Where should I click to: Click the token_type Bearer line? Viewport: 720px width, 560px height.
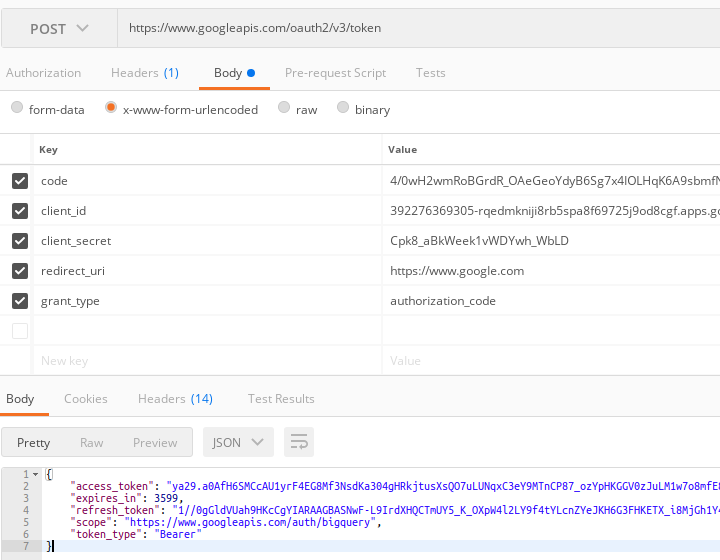136,534
